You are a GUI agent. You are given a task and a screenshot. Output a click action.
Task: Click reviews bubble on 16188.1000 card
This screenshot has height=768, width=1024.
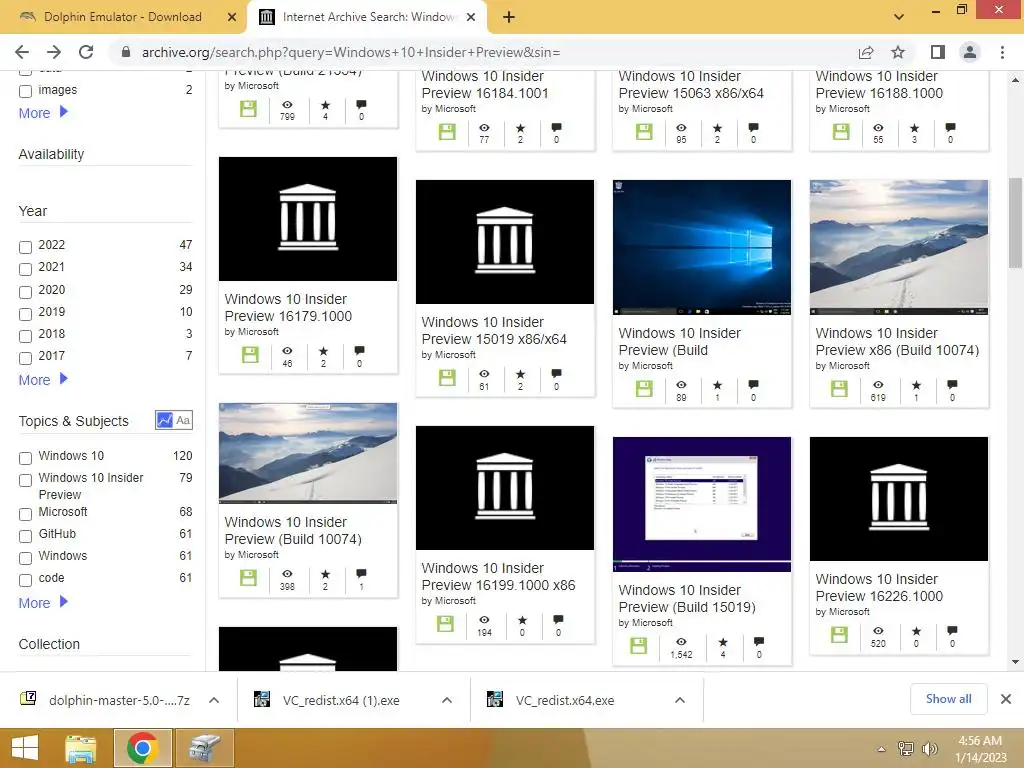pyautogui.click(x=950, y=127)
